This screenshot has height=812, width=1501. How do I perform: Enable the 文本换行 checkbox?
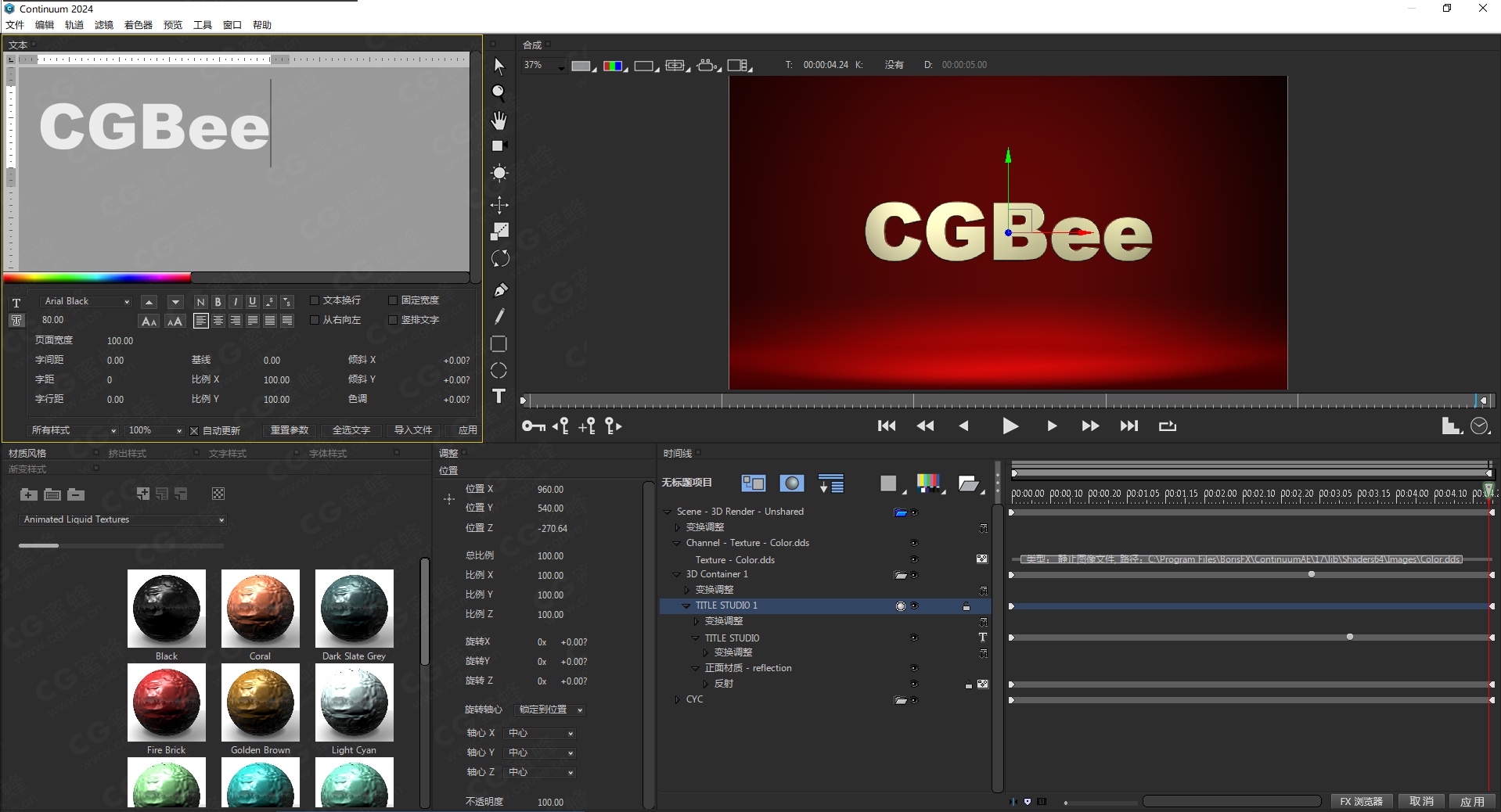(x=315, y=300)
